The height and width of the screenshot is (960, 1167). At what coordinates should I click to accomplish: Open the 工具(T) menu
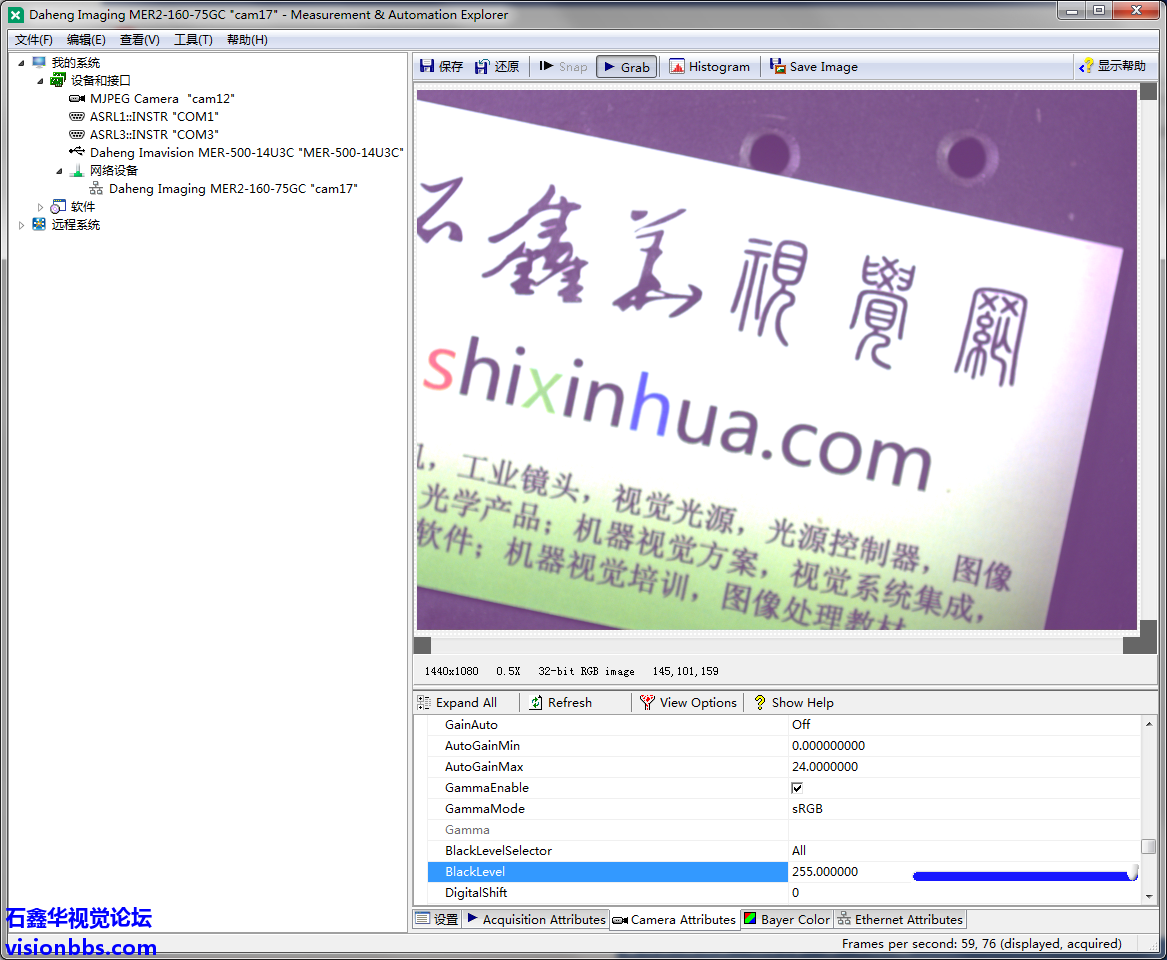pyautogui.click(x=193, y=40)
